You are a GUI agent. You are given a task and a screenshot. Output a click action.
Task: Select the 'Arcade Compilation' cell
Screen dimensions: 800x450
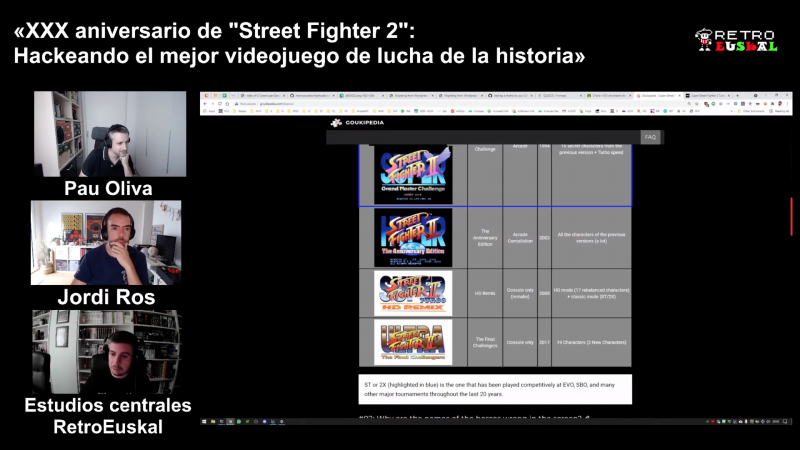pyautogui.click(x=520, y=238)
